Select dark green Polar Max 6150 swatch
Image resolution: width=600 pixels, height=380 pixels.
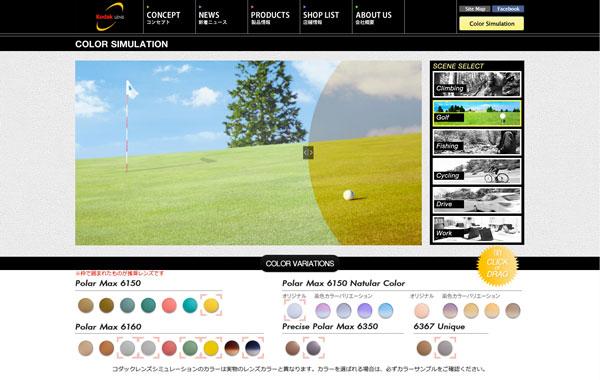(148, 305)
